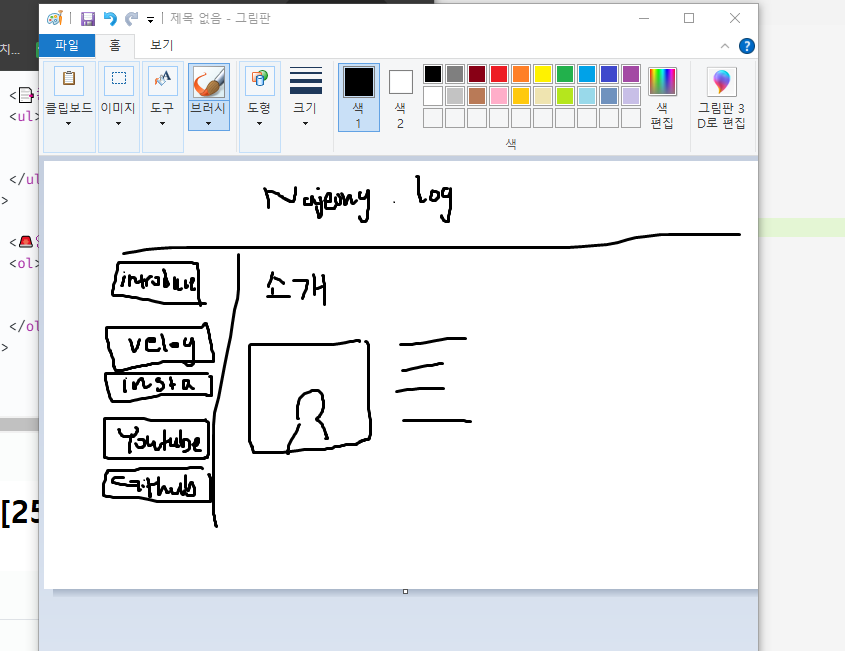Pick the light yellow cream swatch

(x=543, y=96)
